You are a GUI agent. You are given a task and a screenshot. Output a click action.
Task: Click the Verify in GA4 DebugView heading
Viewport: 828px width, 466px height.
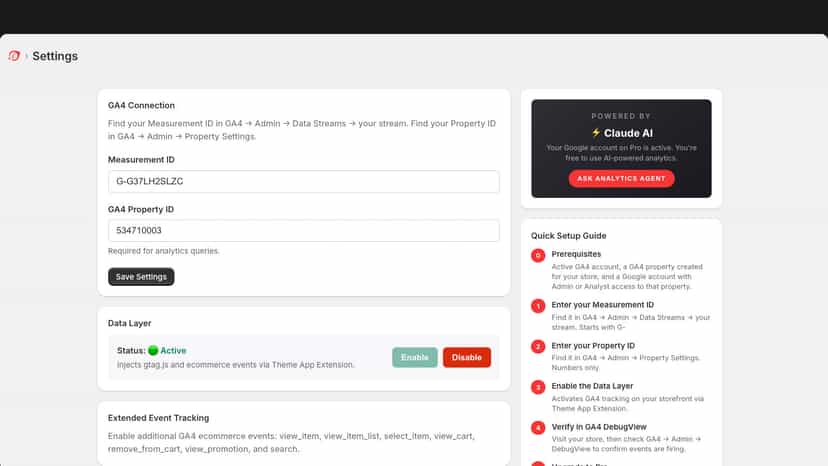[x=599, y=427]
